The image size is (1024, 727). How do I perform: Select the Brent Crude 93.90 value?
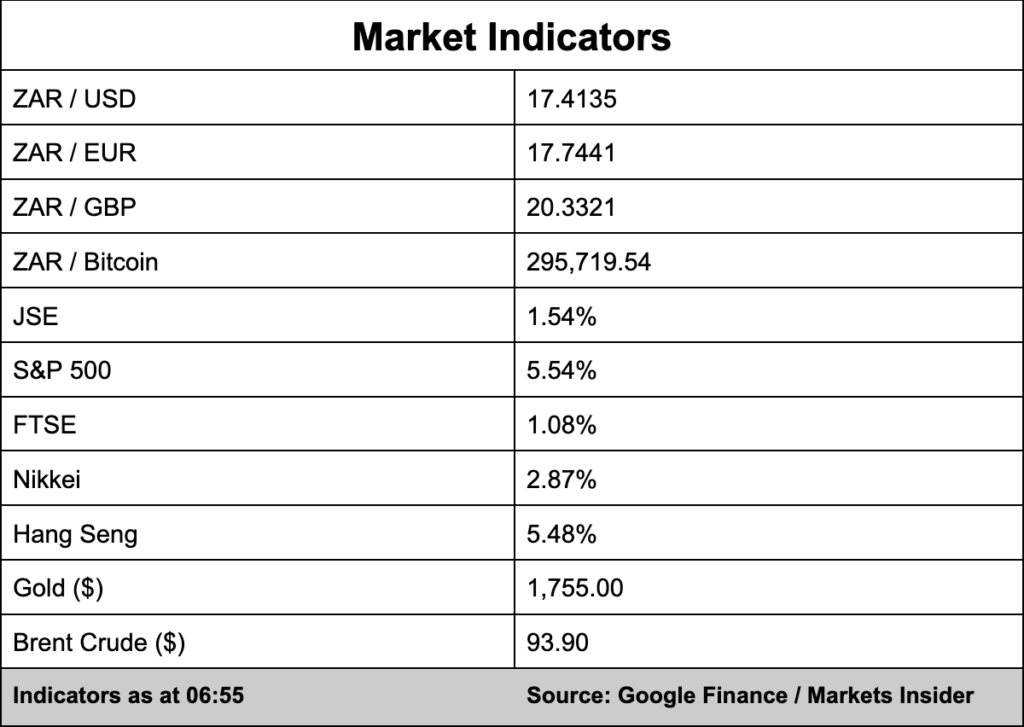[558, 642]
